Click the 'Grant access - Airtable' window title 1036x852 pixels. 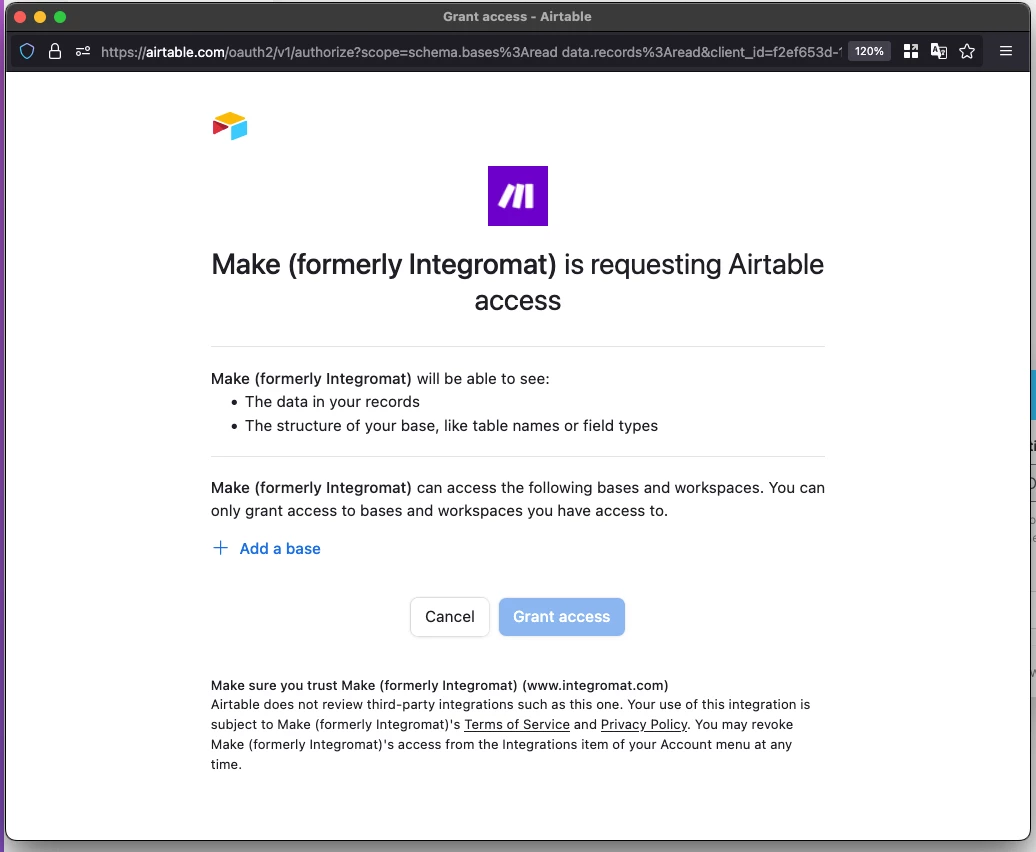coord(517,17)
